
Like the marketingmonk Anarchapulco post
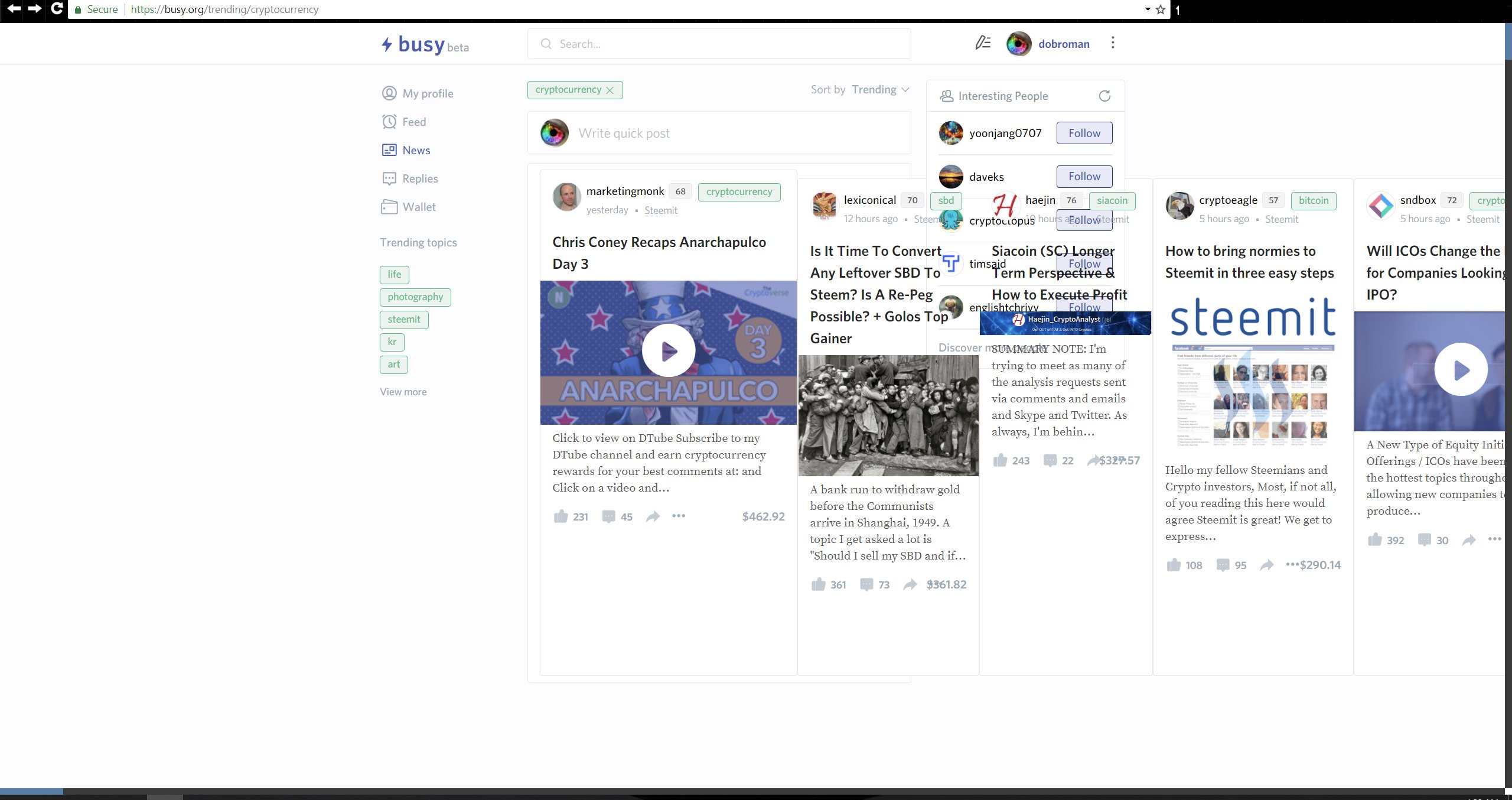[561, 516]
